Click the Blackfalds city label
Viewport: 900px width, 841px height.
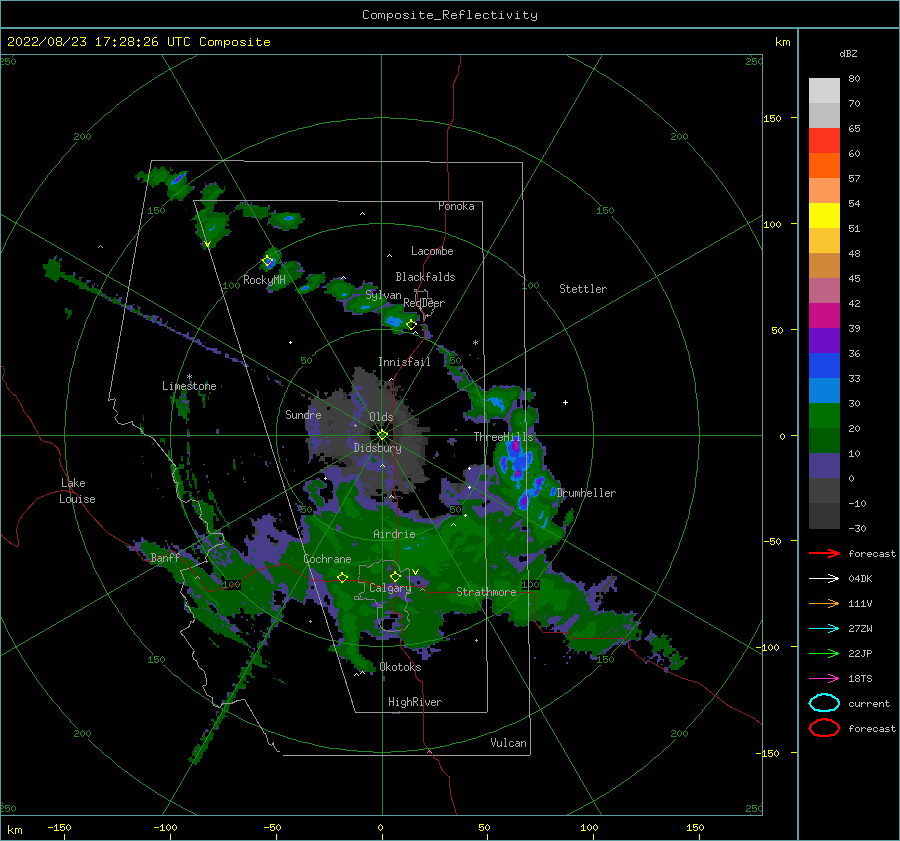(425, 277)
